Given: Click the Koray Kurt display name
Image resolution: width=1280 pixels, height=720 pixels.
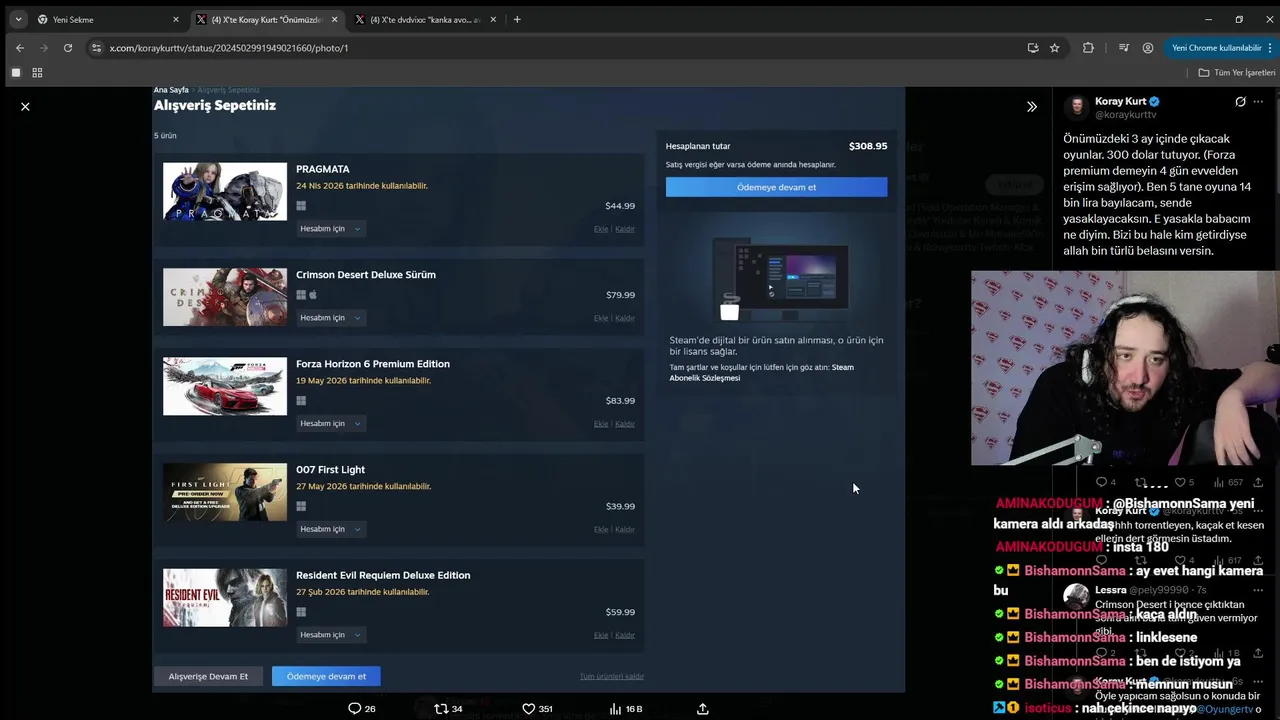Looking at the screenshot, I should point(1120,101).
